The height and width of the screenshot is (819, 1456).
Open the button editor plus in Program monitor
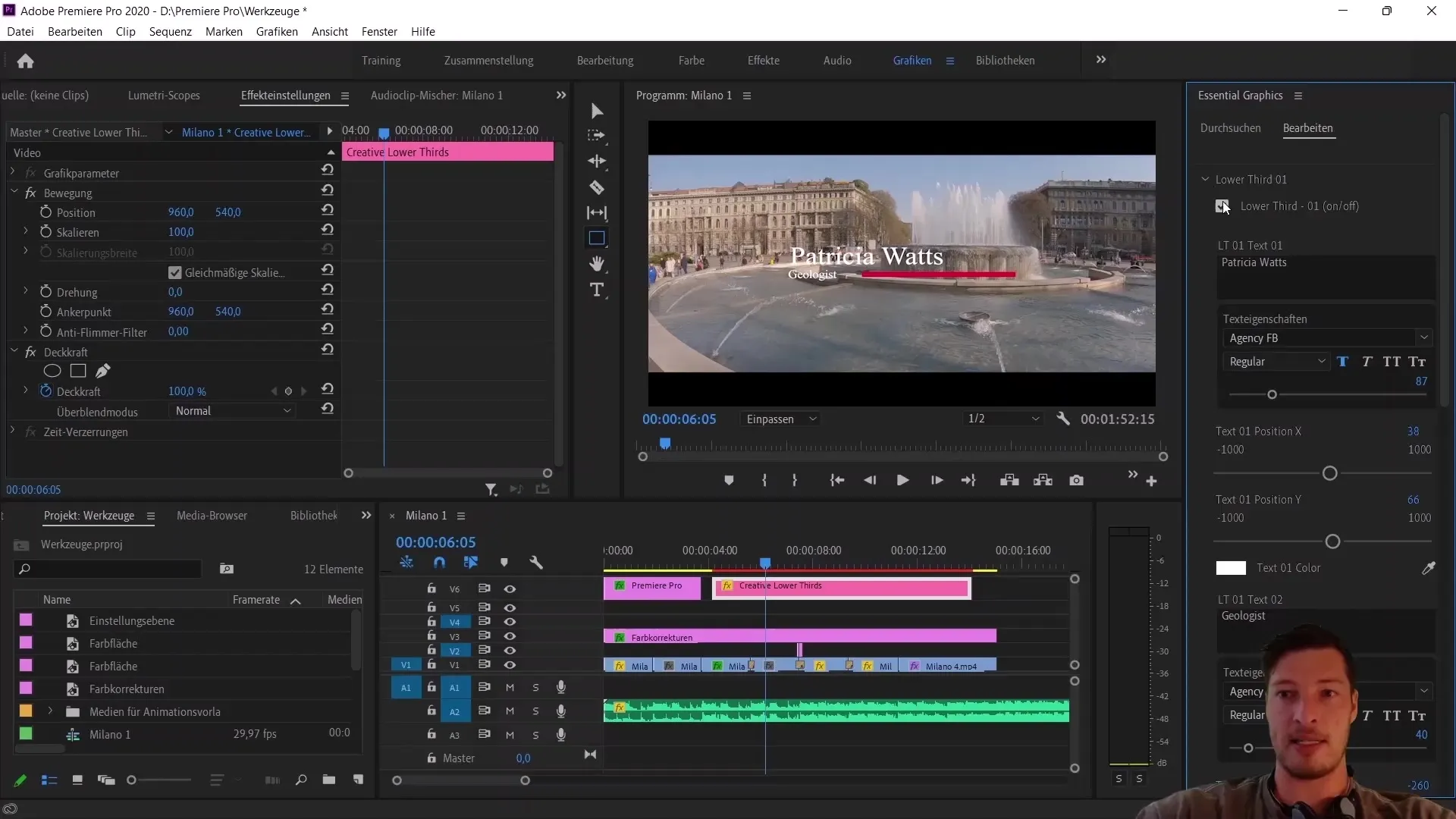[1151, 481]
